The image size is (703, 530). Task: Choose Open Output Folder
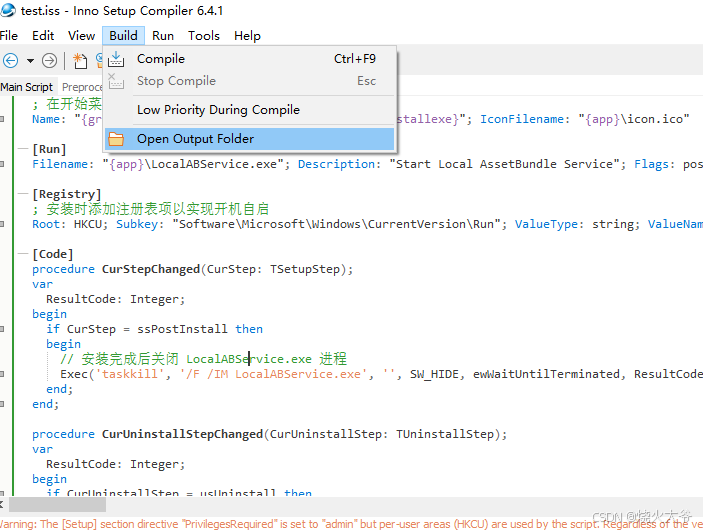250,139
